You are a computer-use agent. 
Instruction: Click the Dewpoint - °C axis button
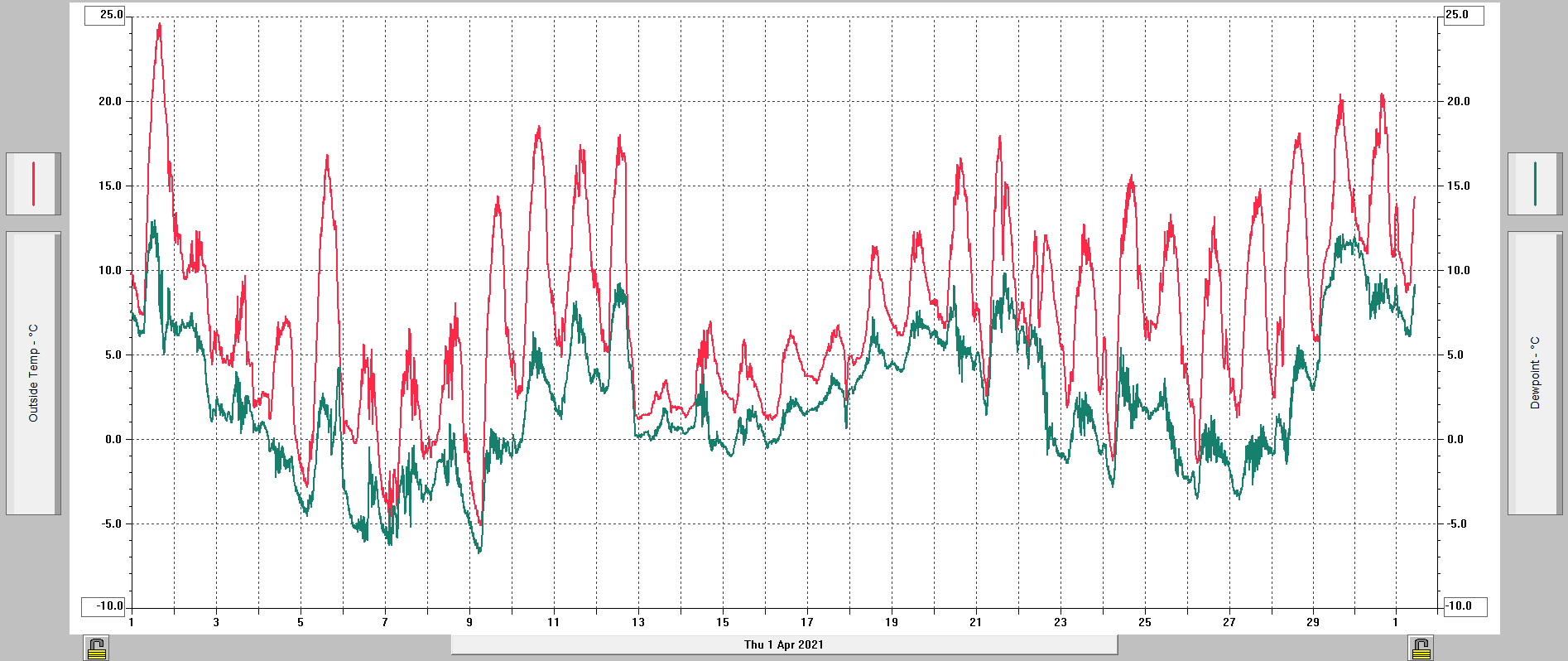1535,373
